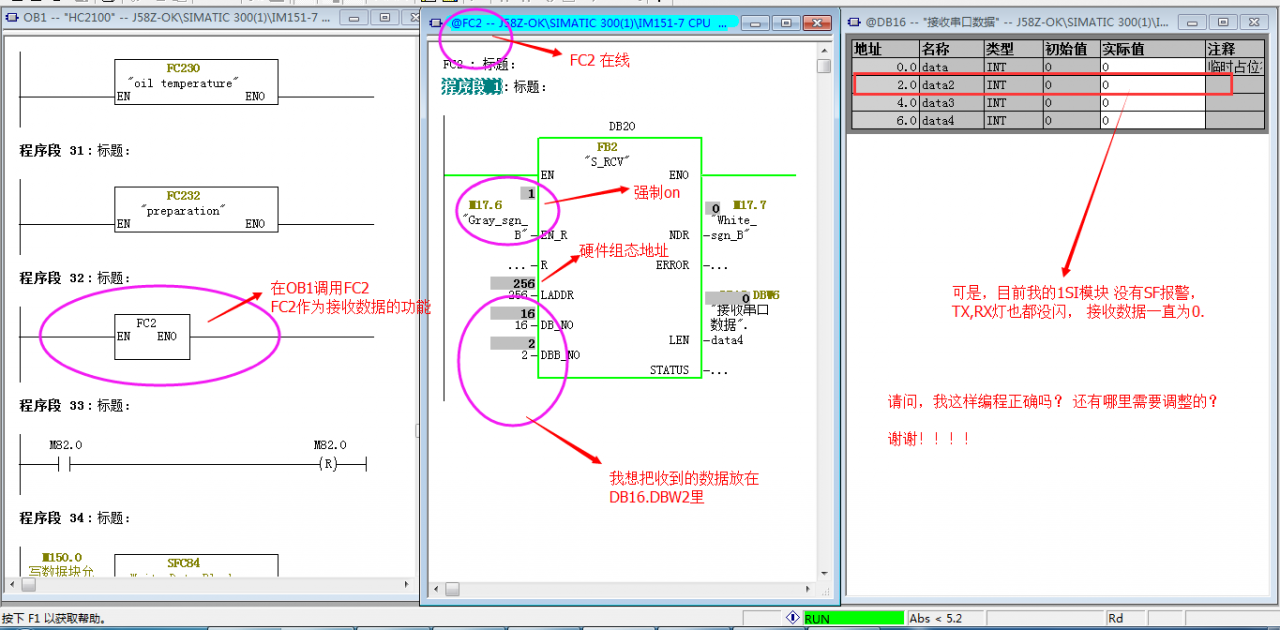Click the 类型 column header in DB16
Viewport: 1280px width, 630px height.
1013,49
